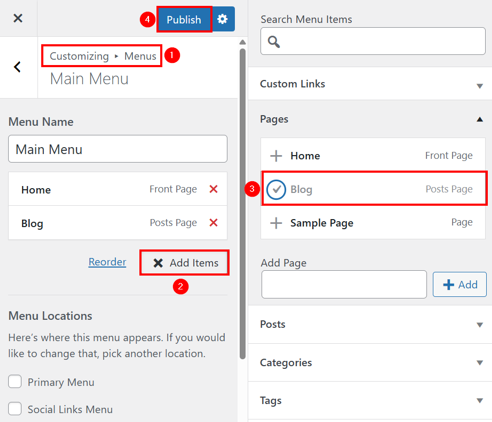Viewport: 492px width, 422px height.
Task: Click the panel's vertical scrollbar
Action: click(243, 203)
